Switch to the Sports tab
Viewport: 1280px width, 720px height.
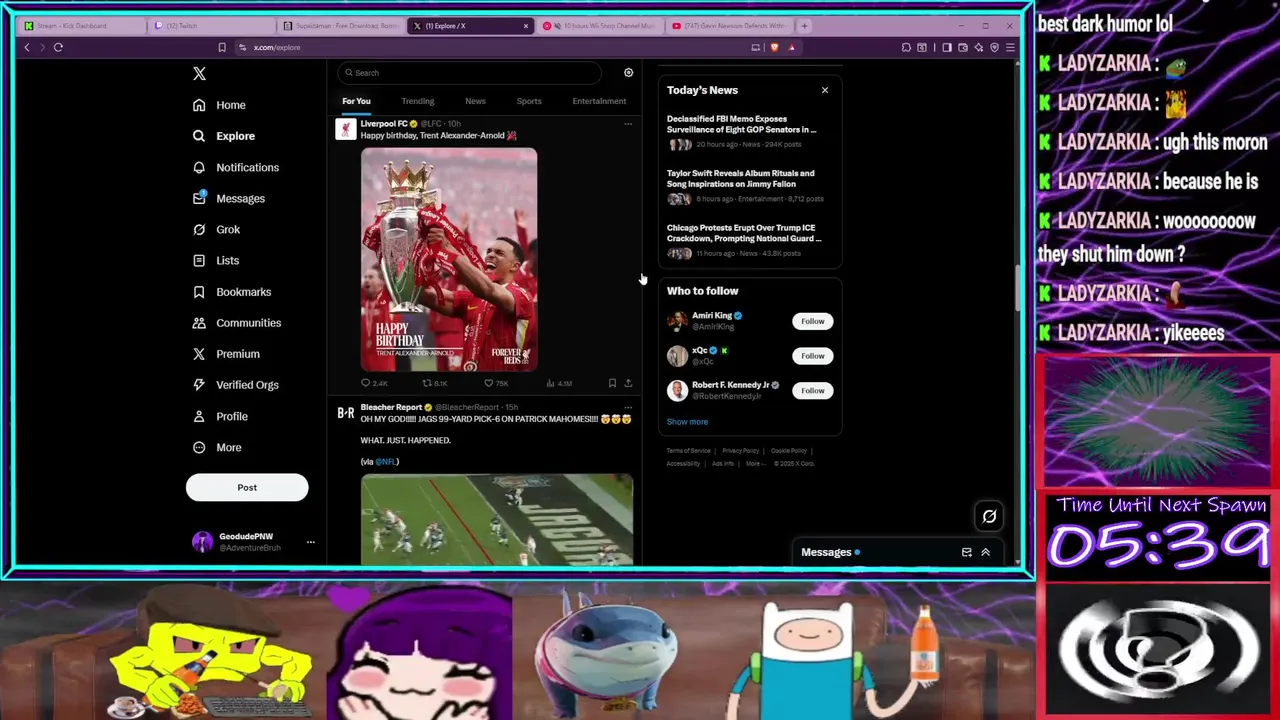[x=529, y=101]
